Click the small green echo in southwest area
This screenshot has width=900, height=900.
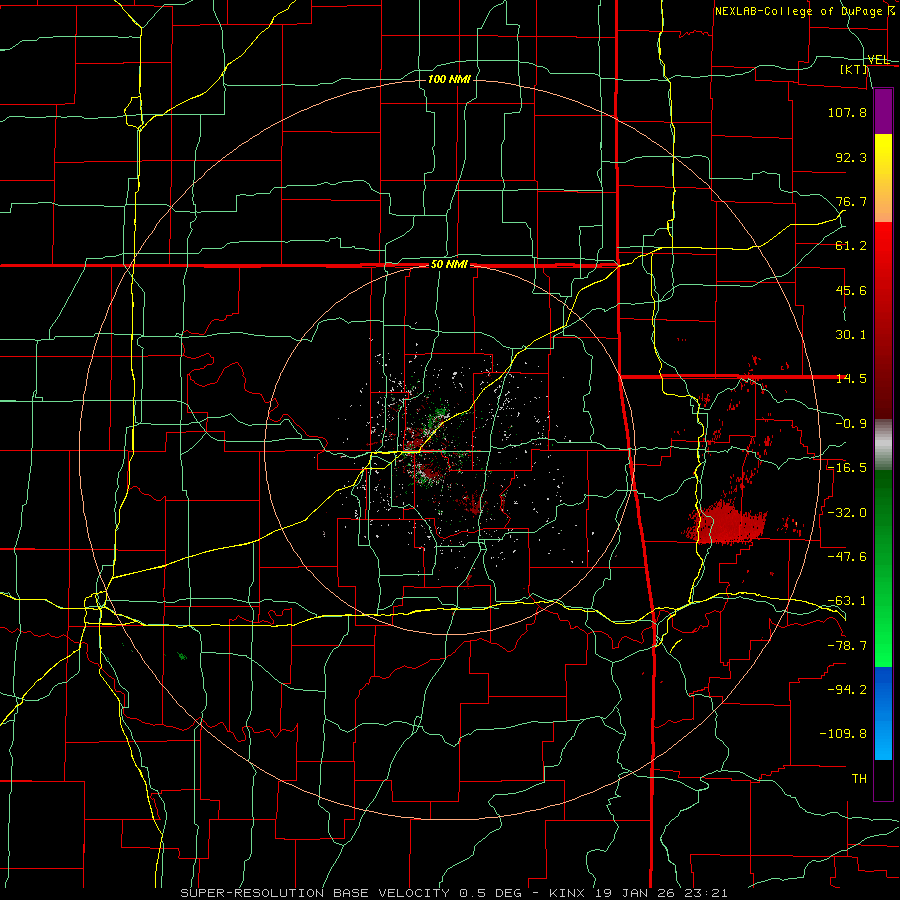pyautogui.click(x=182, y=655)
